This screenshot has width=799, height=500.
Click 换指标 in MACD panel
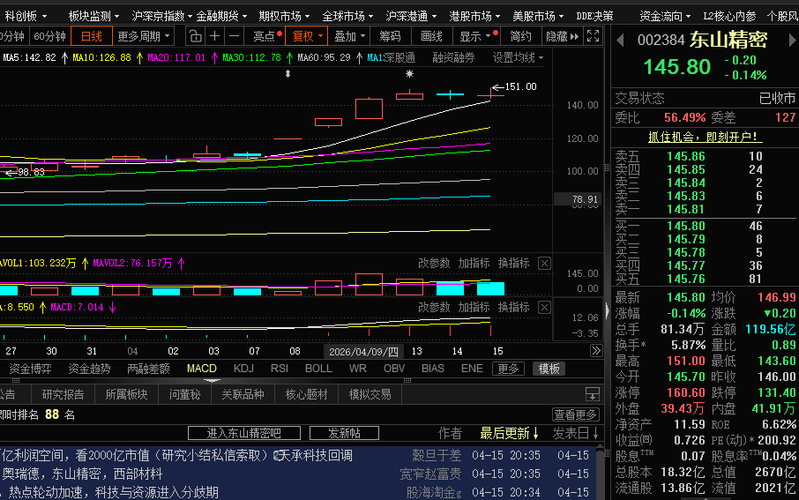click(514, 307)
